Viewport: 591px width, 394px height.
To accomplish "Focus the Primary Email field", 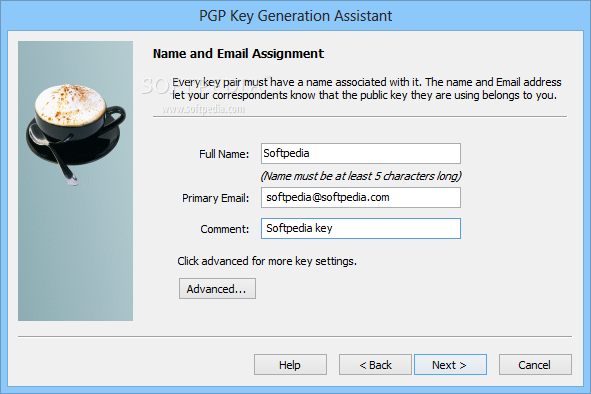I will pyautogui.click(x=361, y=198).
